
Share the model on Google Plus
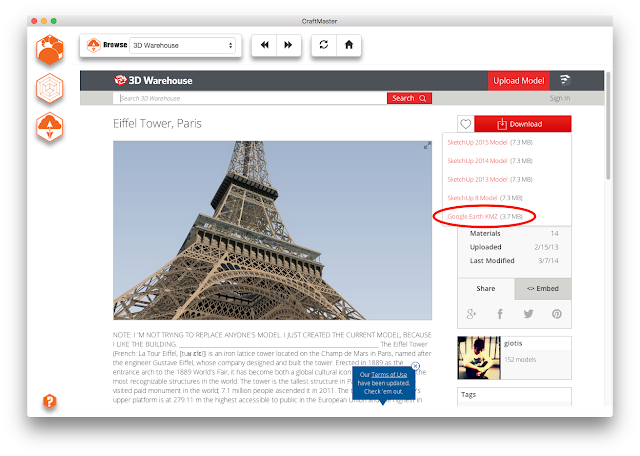[x=471, y=314]
